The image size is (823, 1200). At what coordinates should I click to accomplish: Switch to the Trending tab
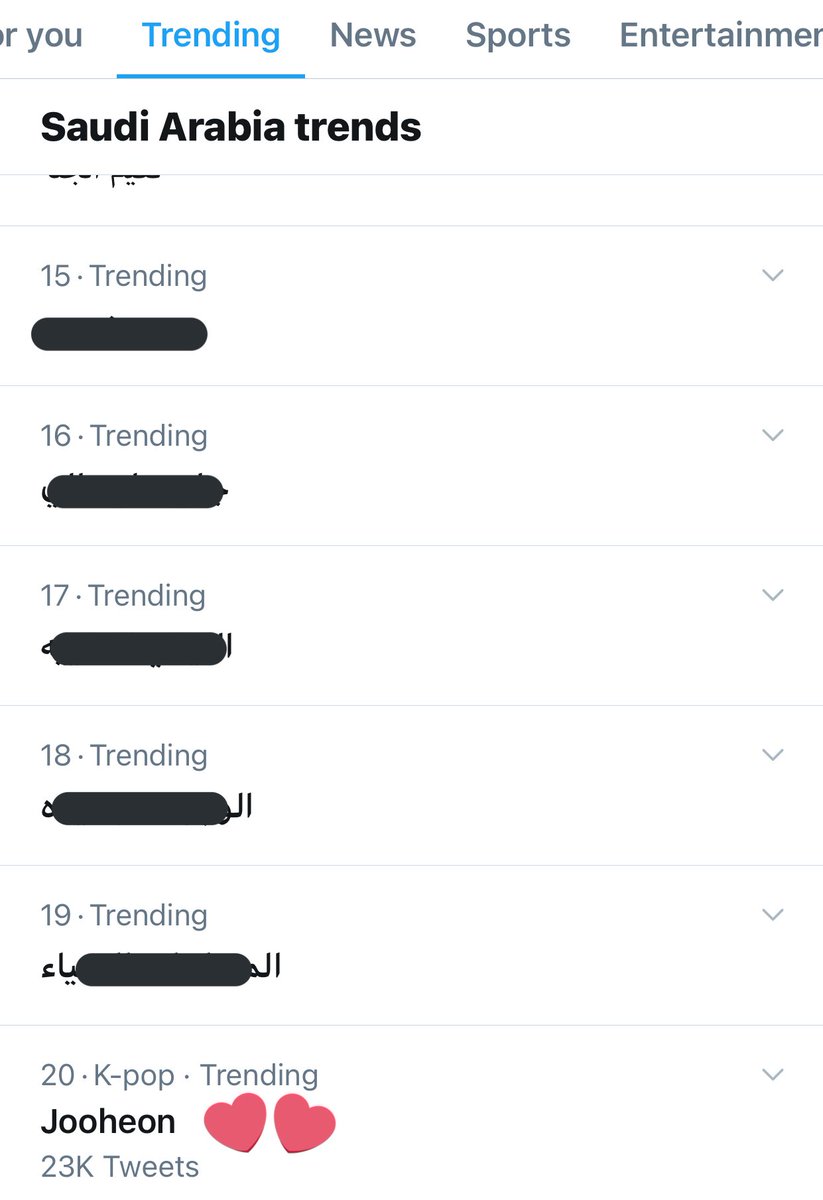[211, 36]
